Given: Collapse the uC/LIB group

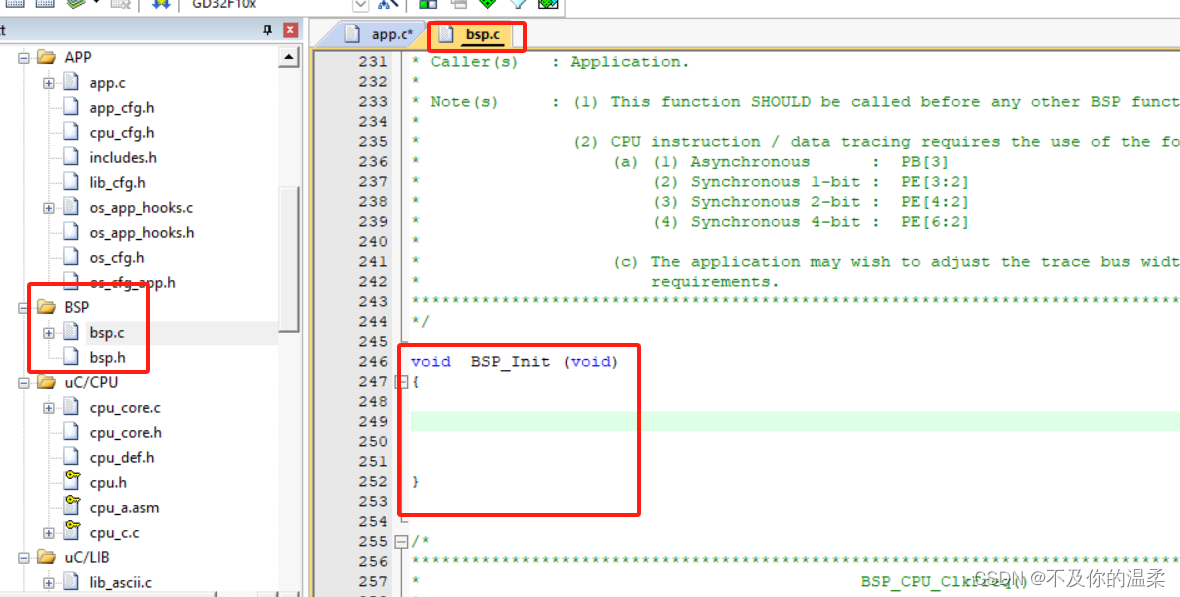Looking at the screenshot, I should (24, 558).
